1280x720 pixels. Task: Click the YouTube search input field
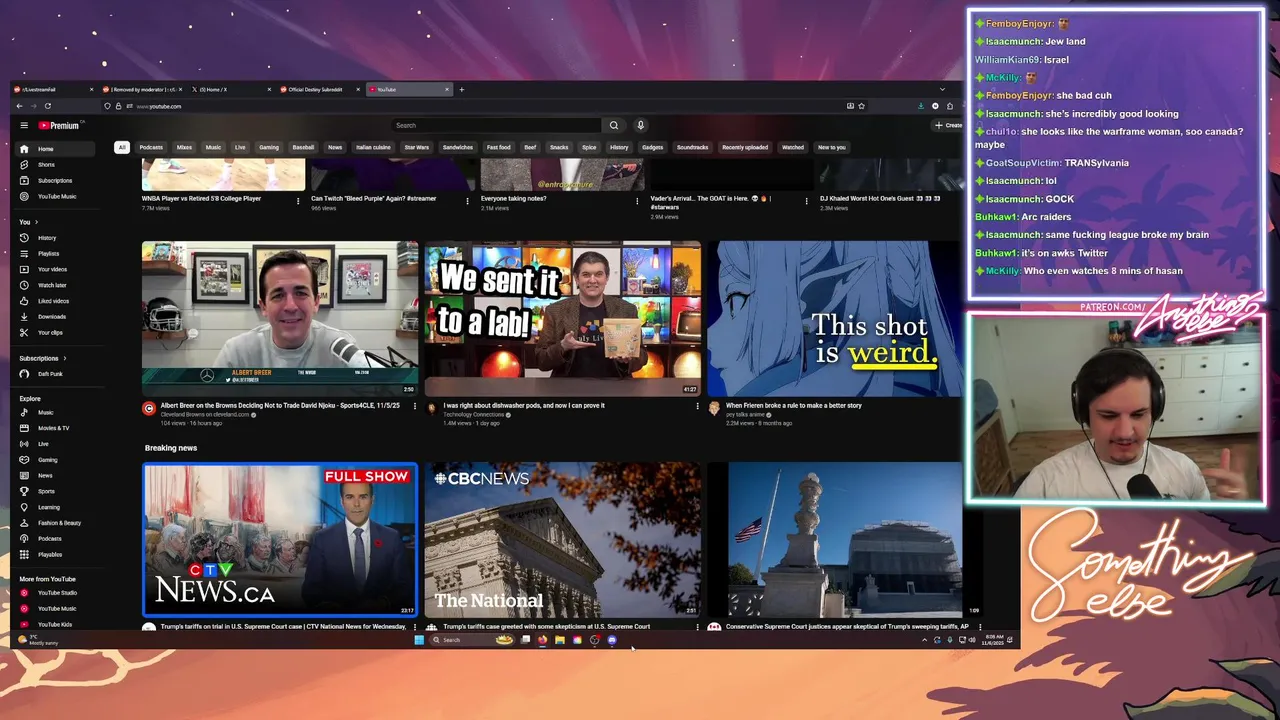tap(497, 125)
